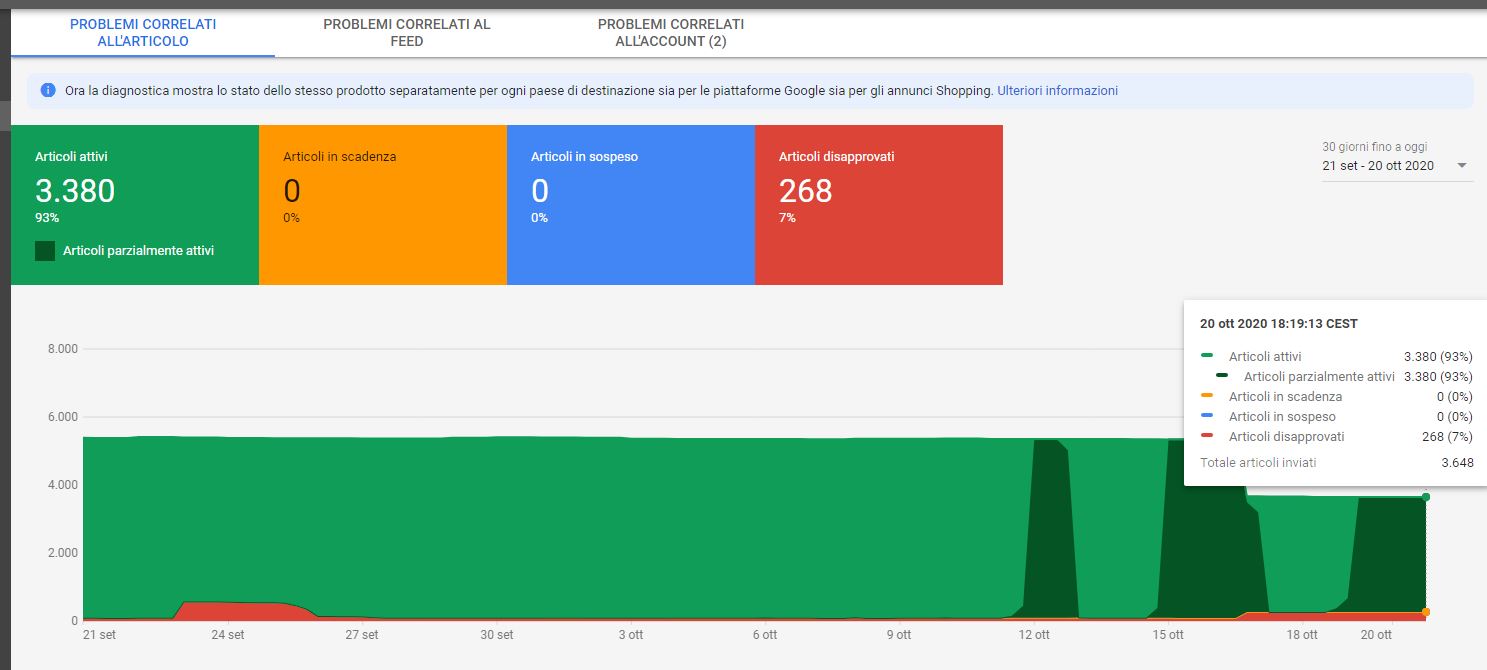The height and width of the screenshot is (670, 1487).
Task: Click the blue info icon in banner
Action: (x=48, y=90)
